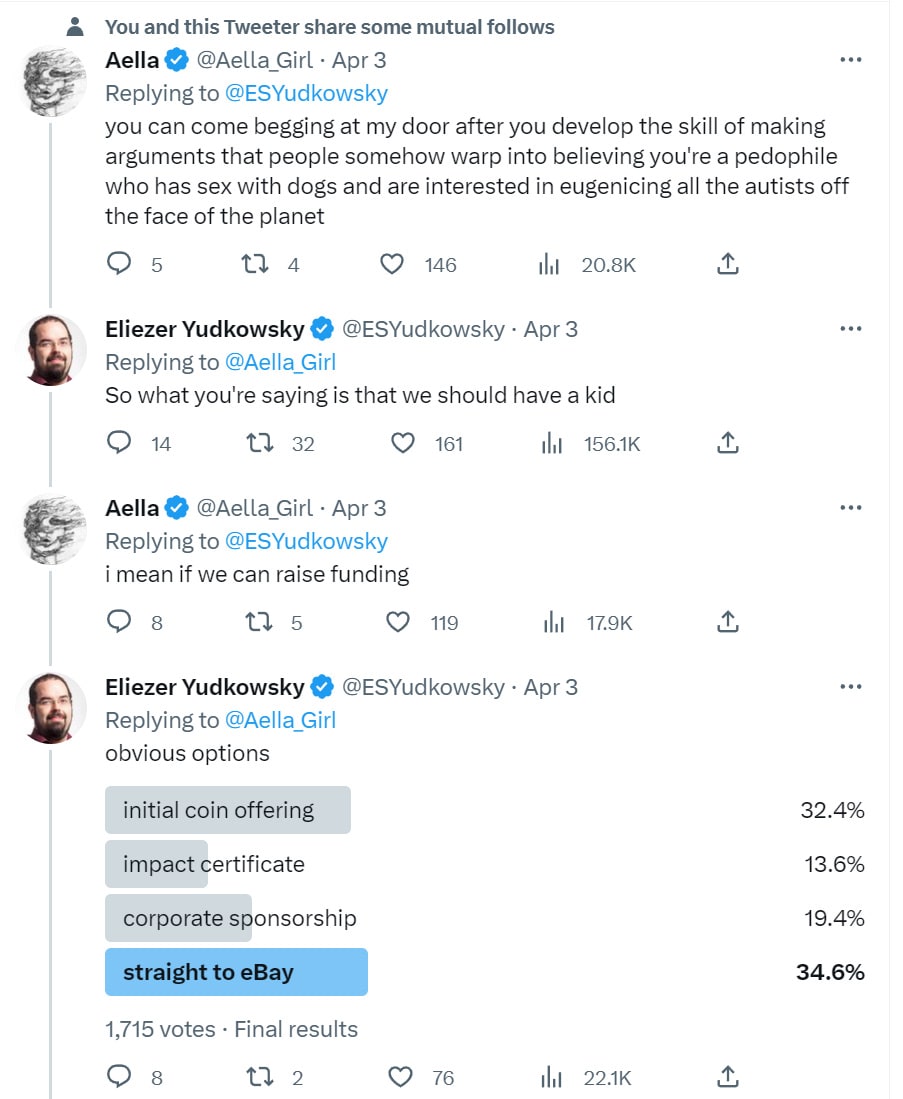This screenshot has height=1099, width=903.
Task: Like Eliezer's 'should have a kid' tweet
Action: (x=402, y=443)
